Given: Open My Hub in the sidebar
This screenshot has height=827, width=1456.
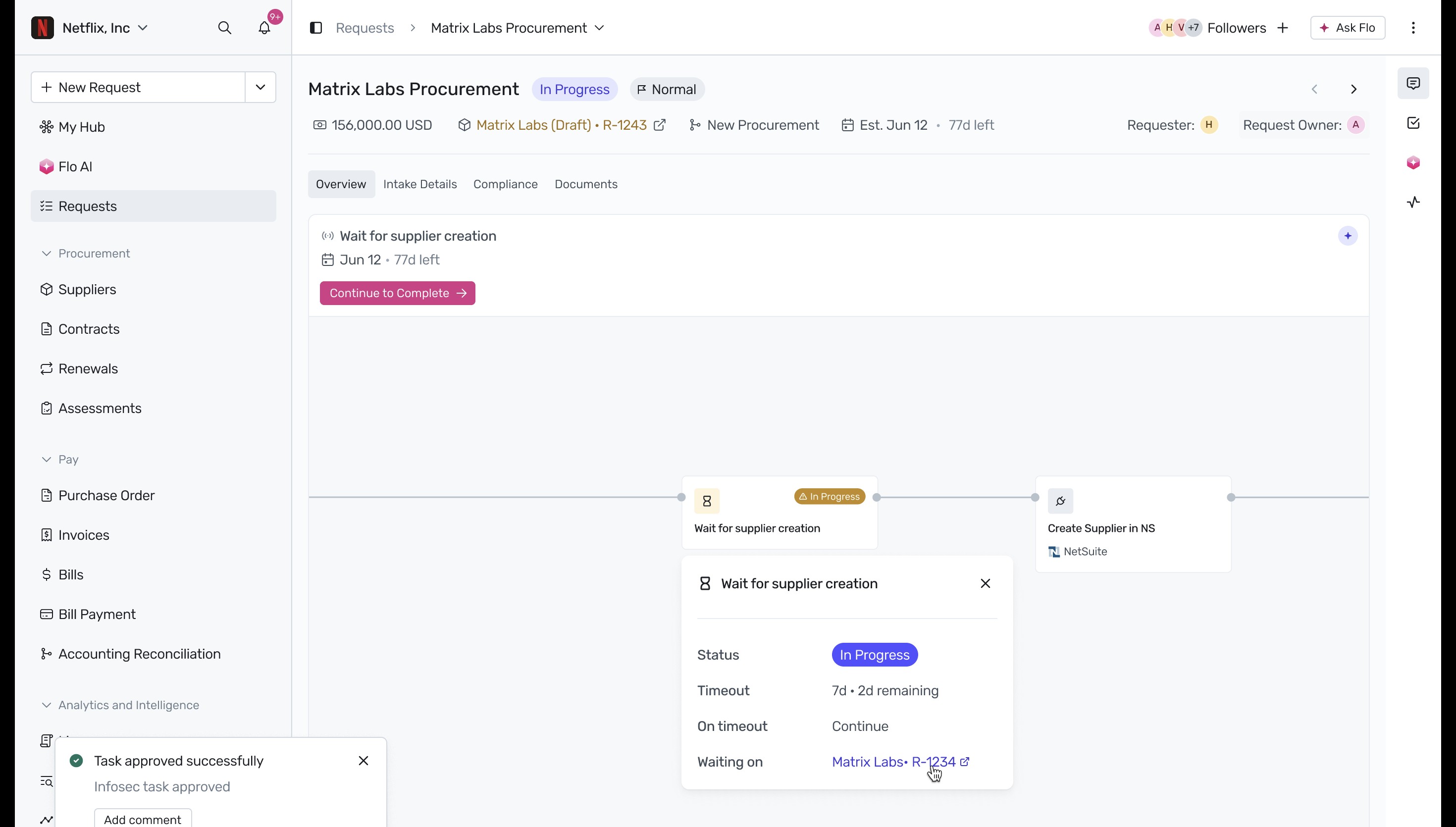Looking at the screenshot, I should pos(154,127).
